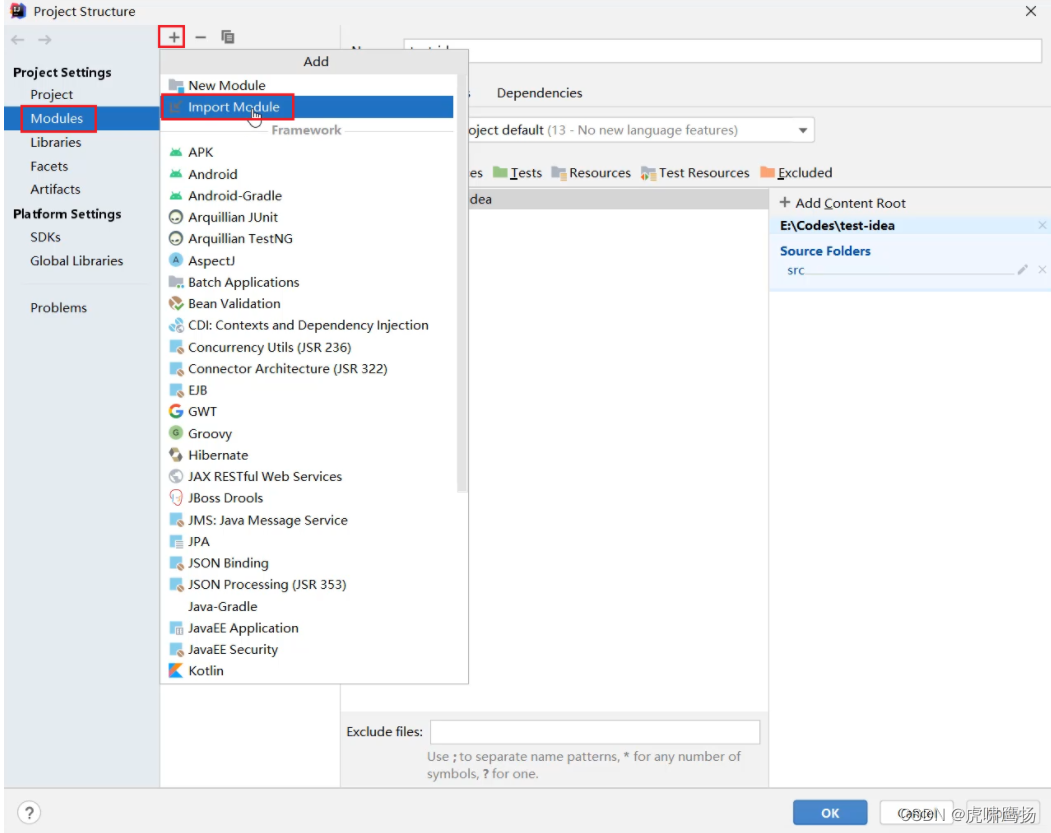The width and height of the screenshot is (1051, 833).
Task: Click the pencil edit icon for src
Action: coord(1022,269)
